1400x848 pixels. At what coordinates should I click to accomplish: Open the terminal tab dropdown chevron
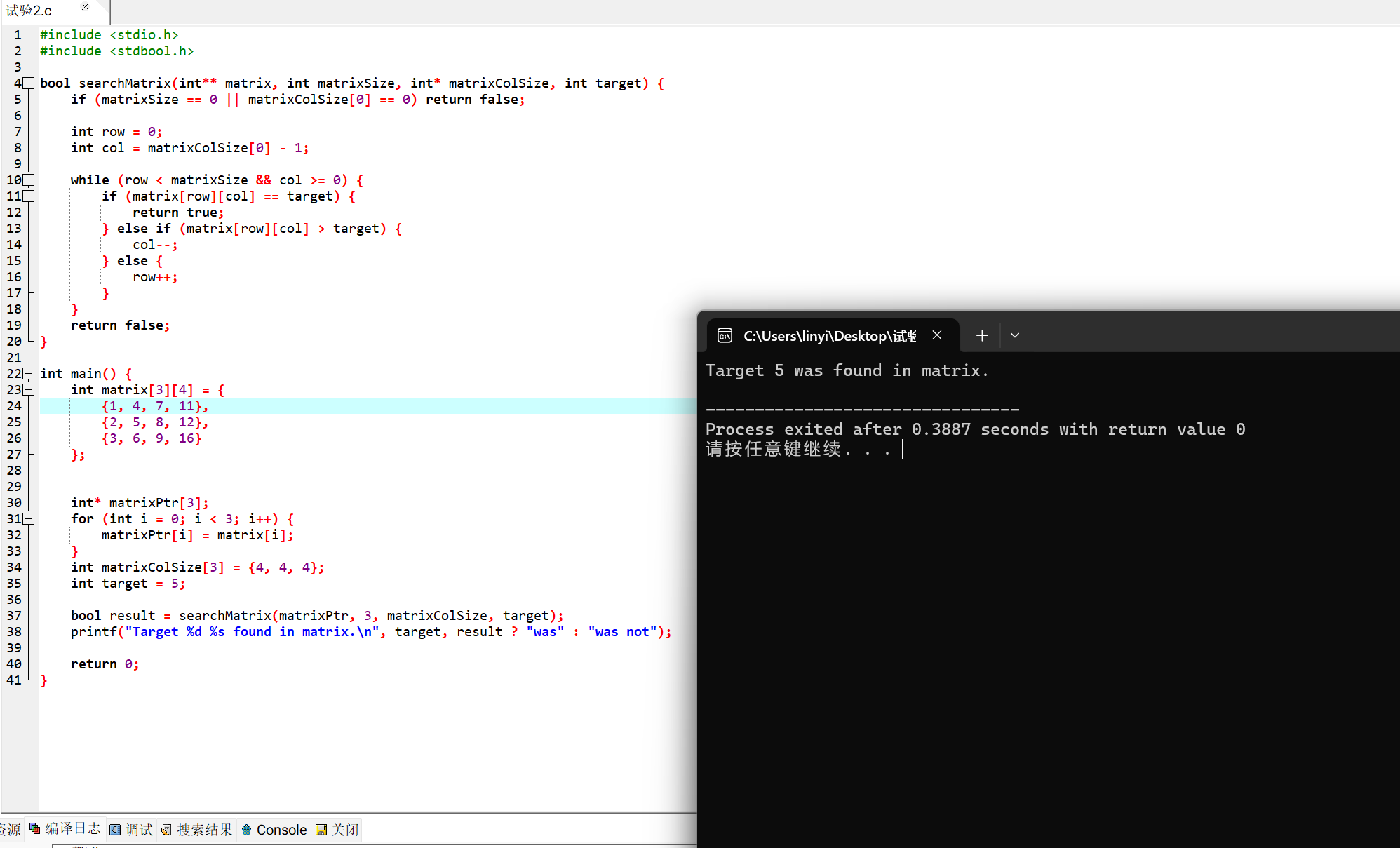click(x=1014, y=336)
